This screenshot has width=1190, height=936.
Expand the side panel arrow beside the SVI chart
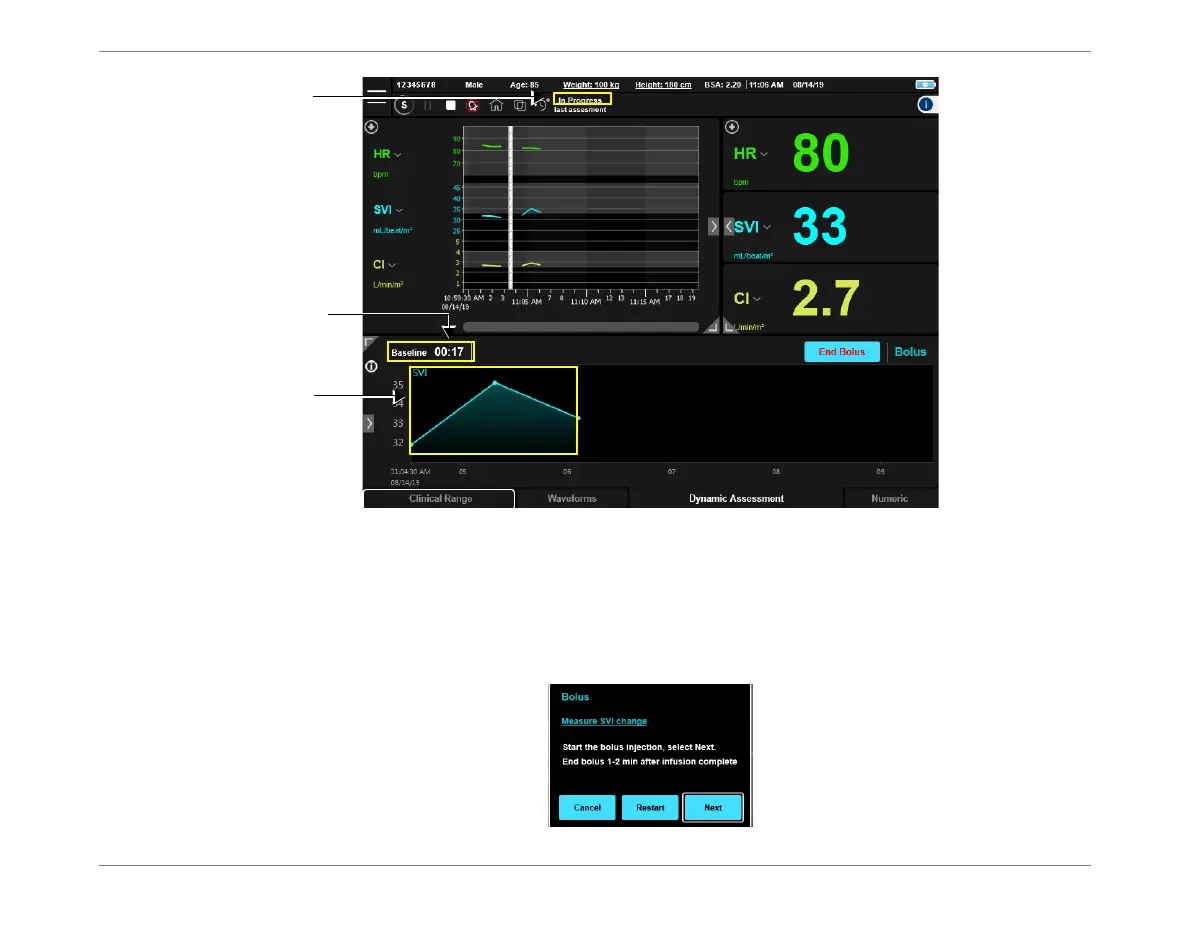coord(369,424)
